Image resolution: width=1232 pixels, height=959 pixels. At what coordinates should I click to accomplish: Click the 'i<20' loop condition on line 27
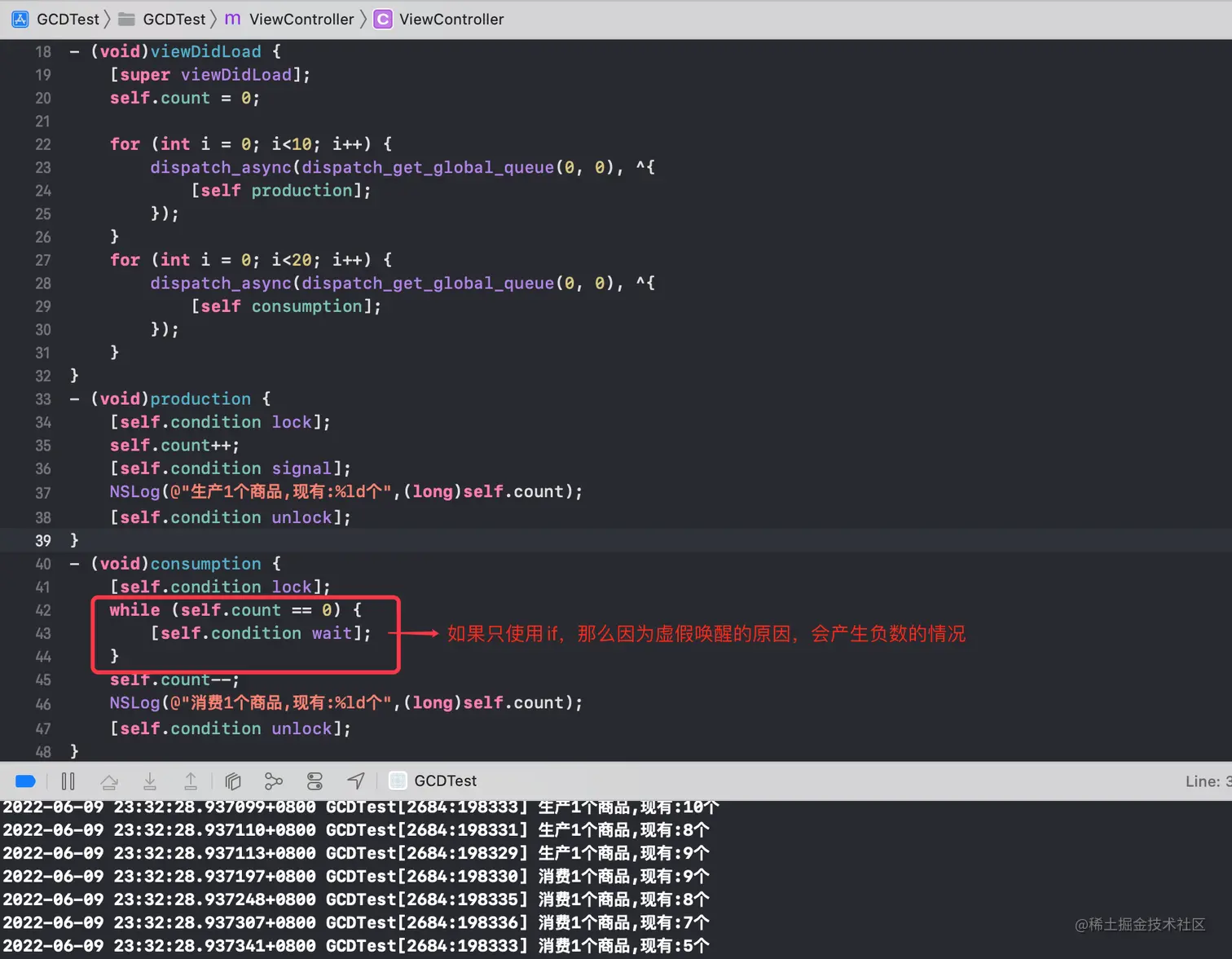[292, 260]
